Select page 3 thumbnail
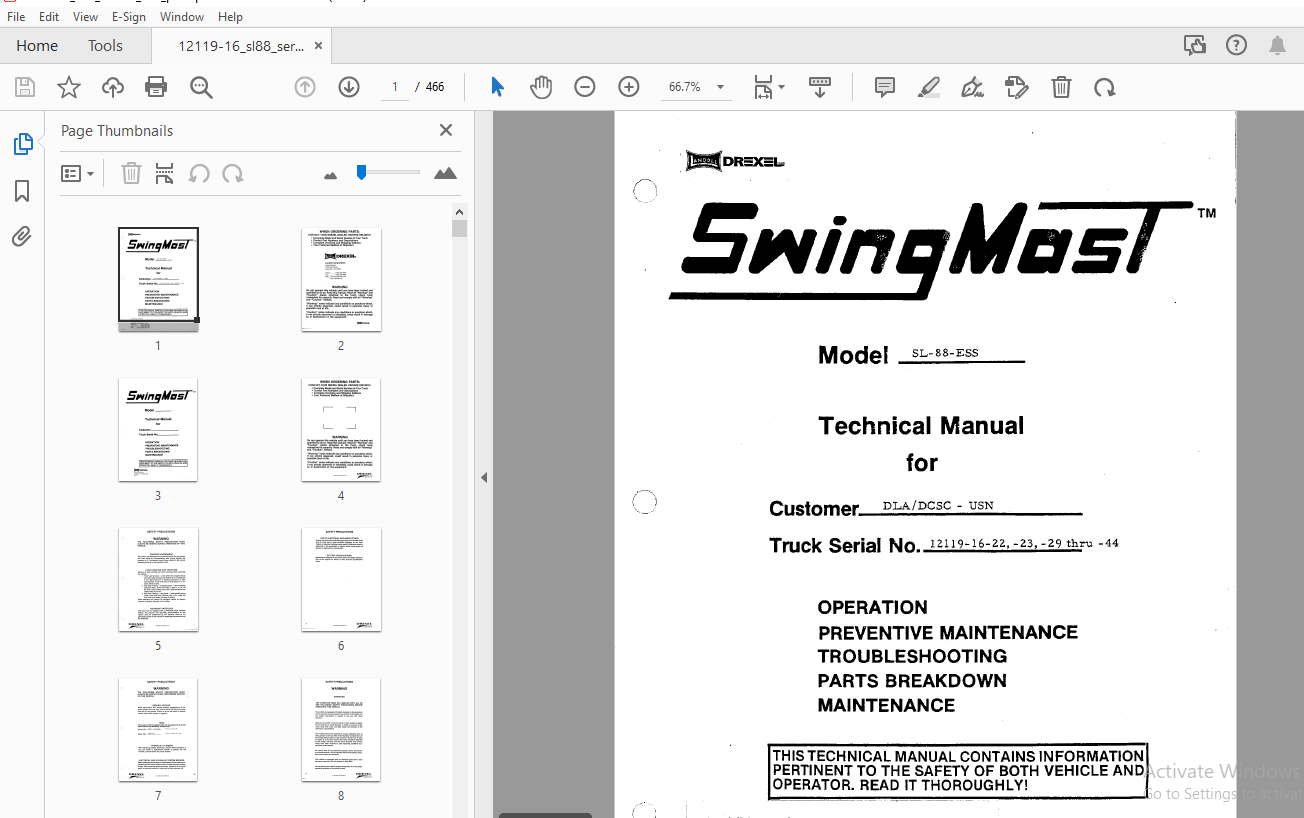1304x818 pixels. (158, 429)
